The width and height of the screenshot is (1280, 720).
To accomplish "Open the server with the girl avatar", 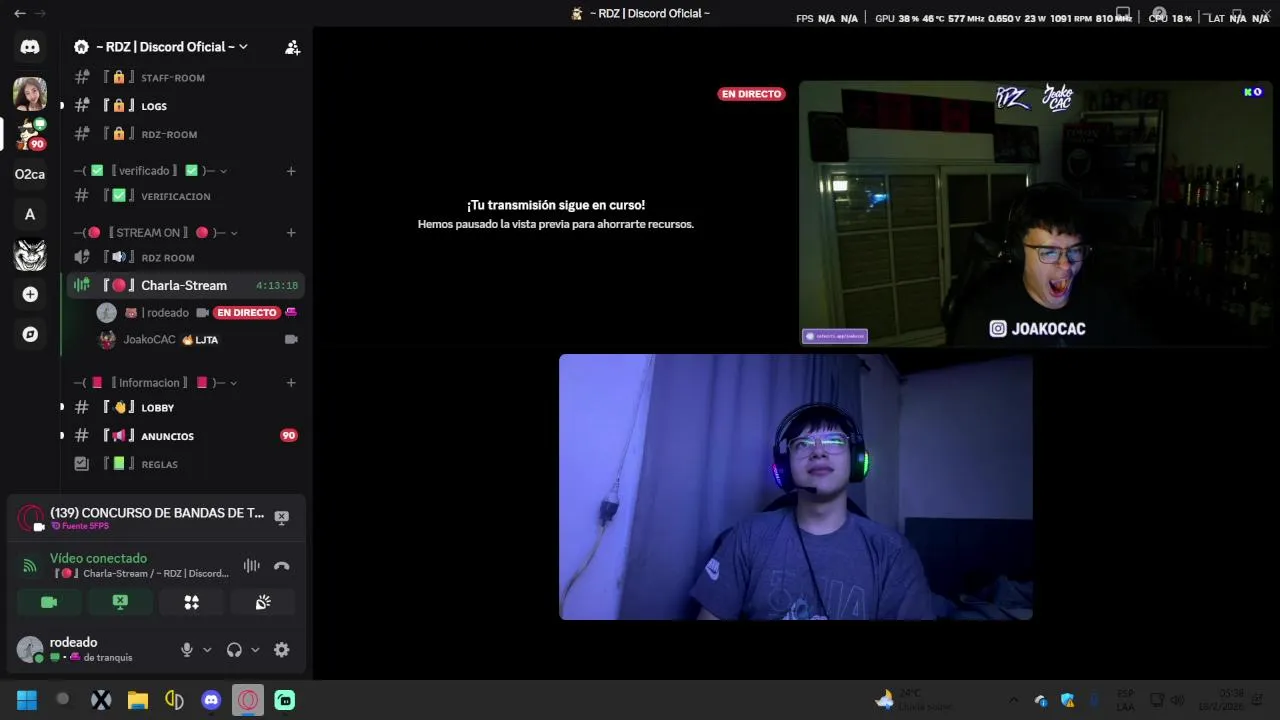I will click(x=30, y=93).
